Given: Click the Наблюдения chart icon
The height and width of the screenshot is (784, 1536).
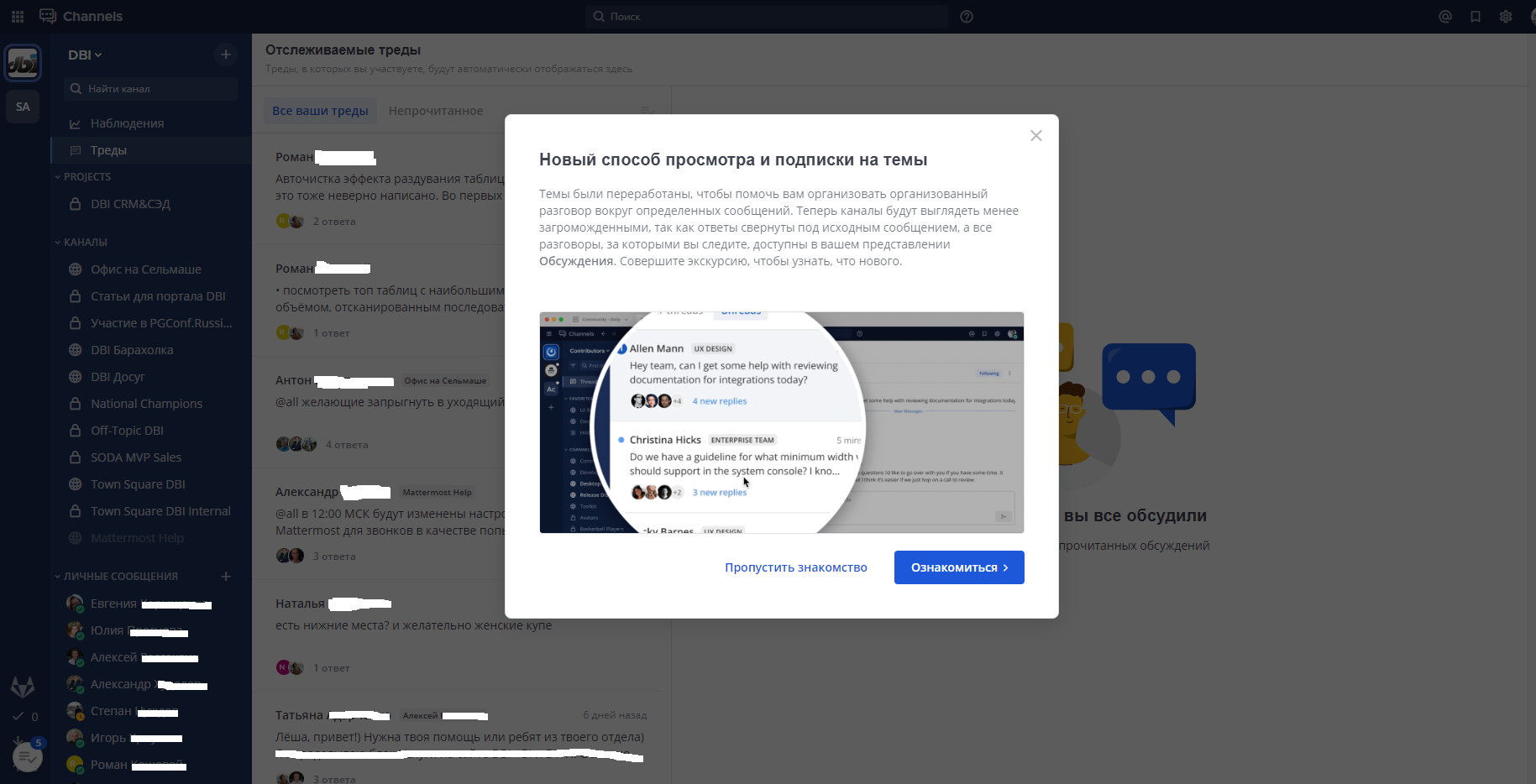Looking at the screenshot, I should [75, 123].
